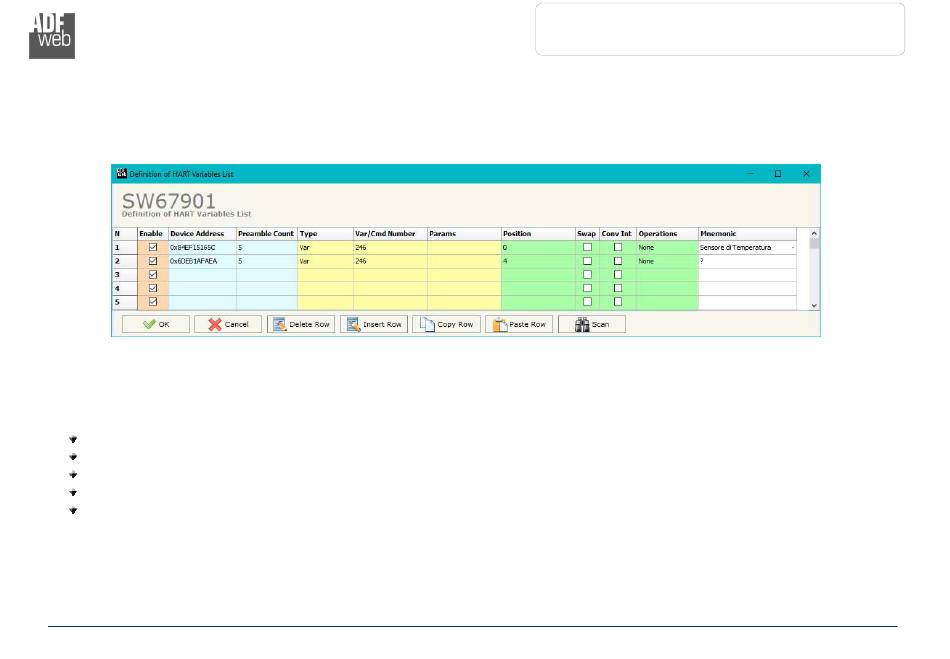950x659 pixels.
Task: Click the Insert Row button
Action: pos(374,324)
